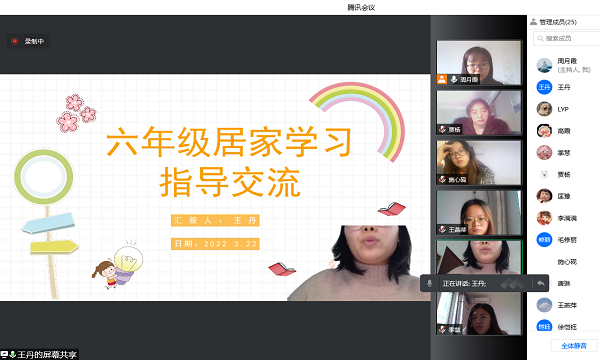This screenshot has width=600, height=360.
Task: Click the green-bordered active speaker video thumbnail
Action: pos(479,257)
